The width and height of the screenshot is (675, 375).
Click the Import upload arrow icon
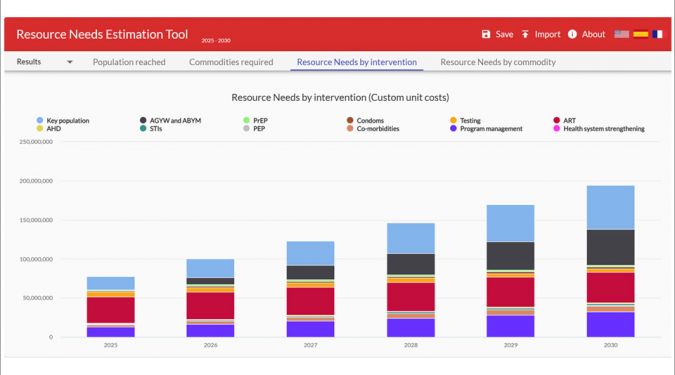click(x=525, y=34)
